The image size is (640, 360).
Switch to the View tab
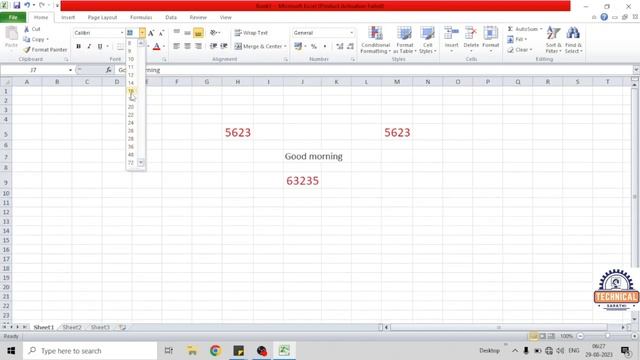[x=225, y=17]
